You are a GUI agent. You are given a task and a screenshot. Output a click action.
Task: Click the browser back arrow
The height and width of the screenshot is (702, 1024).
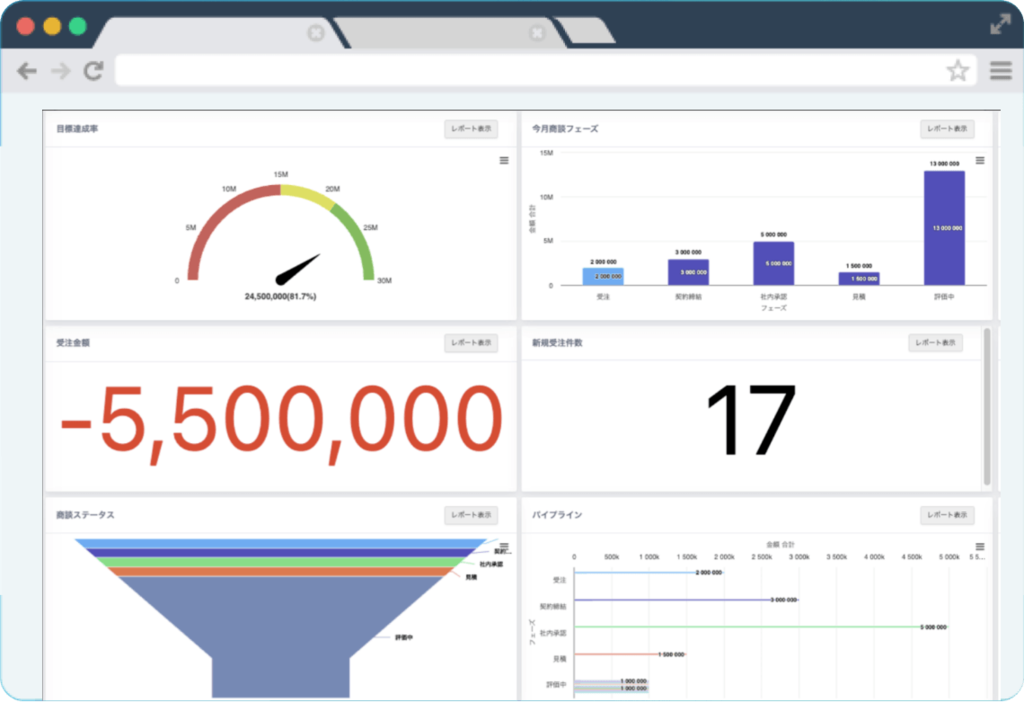[27, 71]
